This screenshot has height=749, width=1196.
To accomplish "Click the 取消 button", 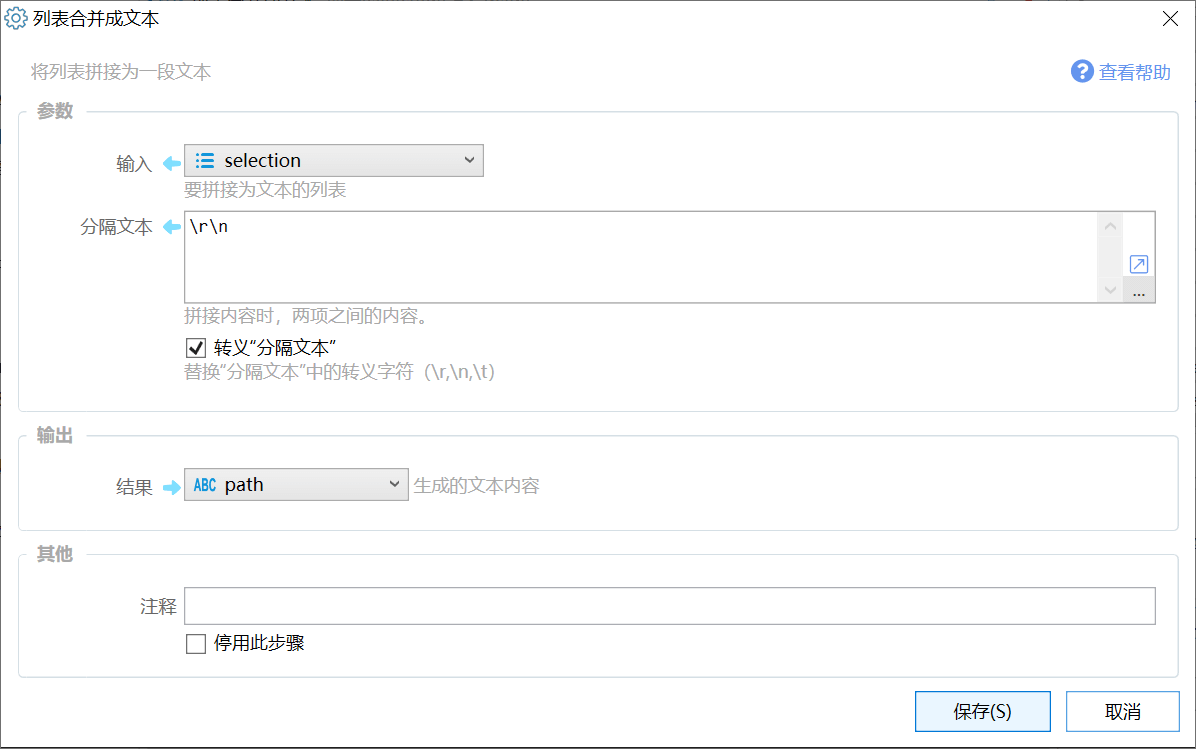I will click(x=1122, y=712).
